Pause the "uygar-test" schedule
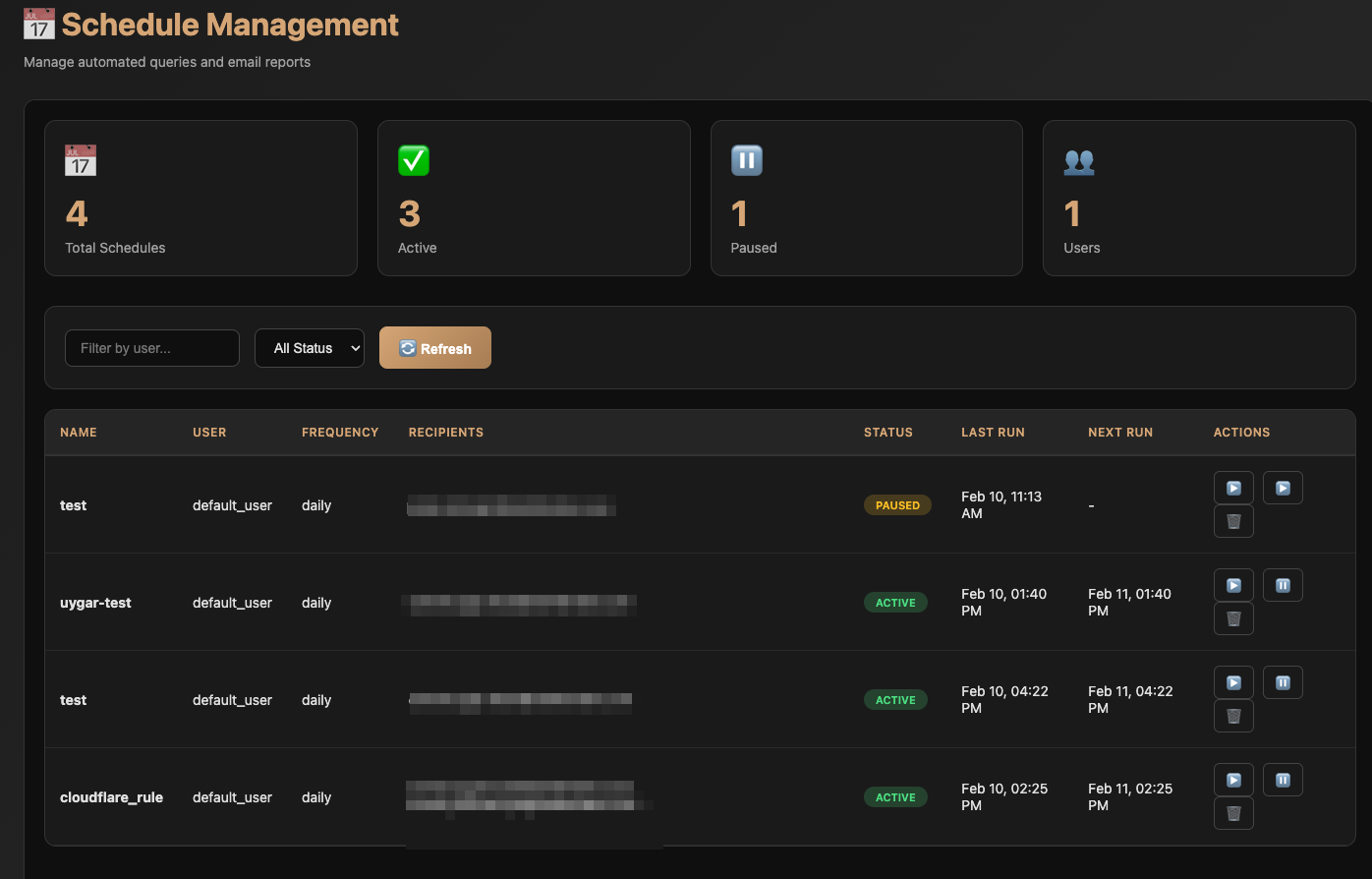The width and height of the screenshot is (1372, 879). click(1283, 584)
